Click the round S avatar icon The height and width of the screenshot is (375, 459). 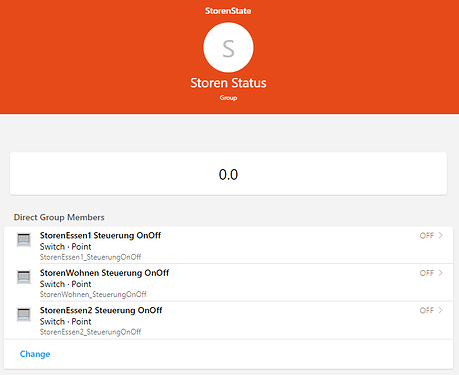click(x=228, y=47)
